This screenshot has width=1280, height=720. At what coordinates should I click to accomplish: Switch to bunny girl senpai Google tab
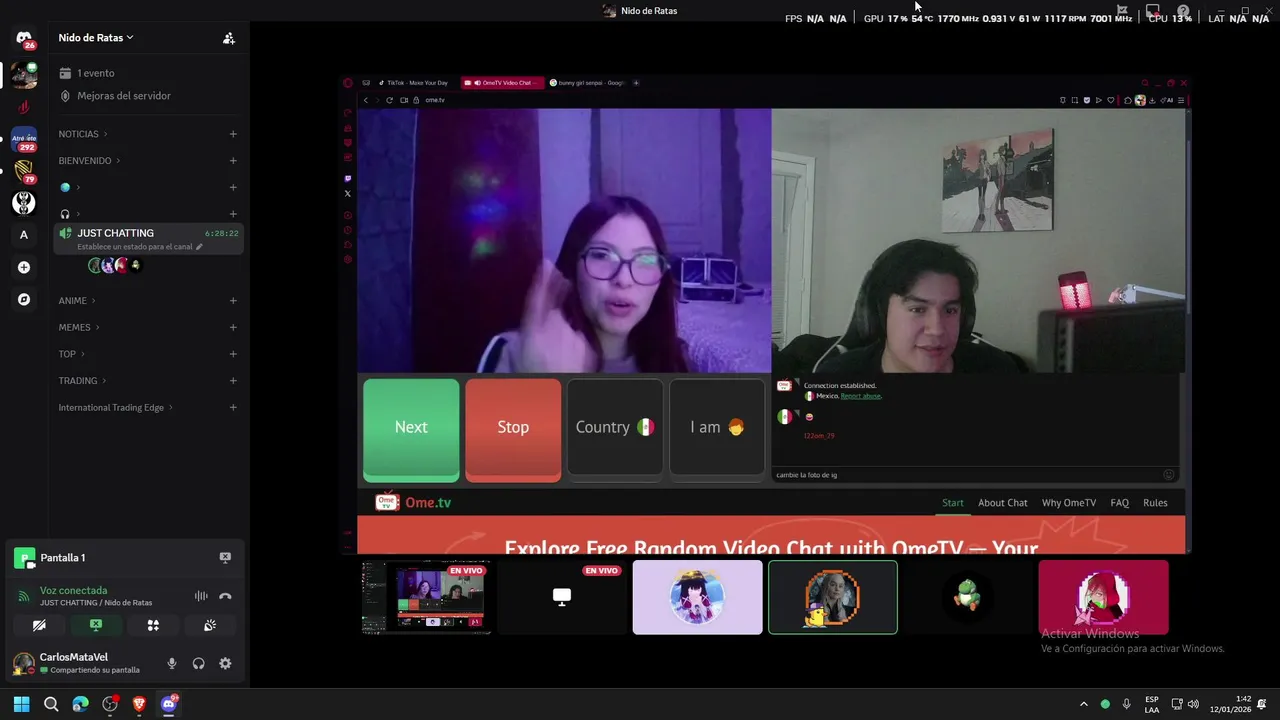587,83
